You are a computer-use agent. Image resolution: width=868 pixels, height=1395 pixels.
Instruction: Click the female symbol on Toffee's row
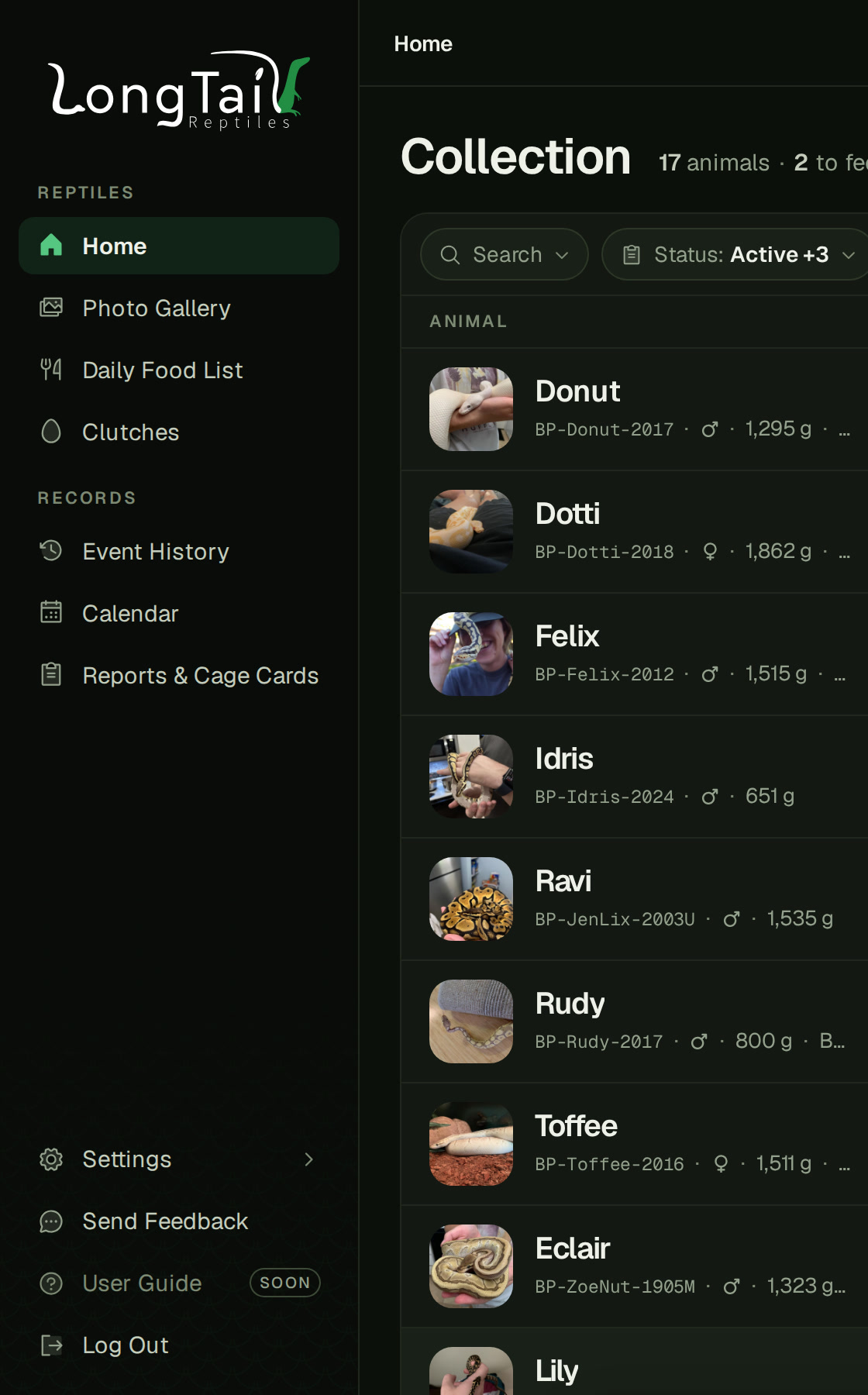click(x=721, y=1164)
